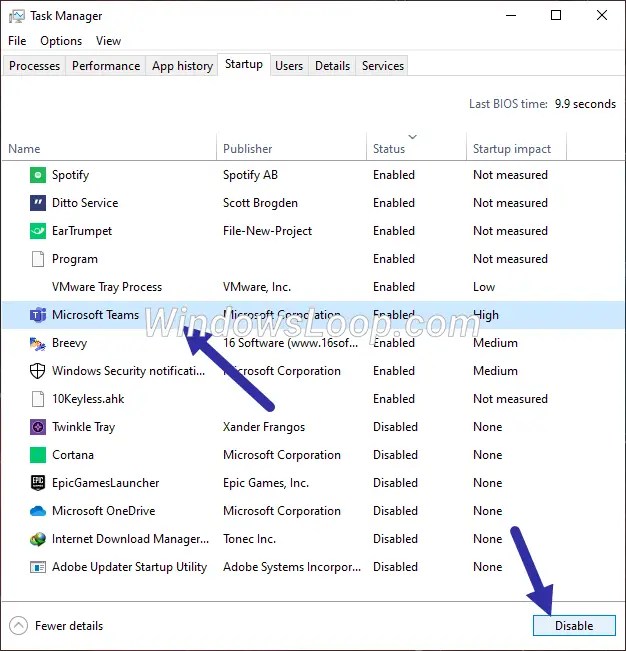Click the EarTrumpet icon
The width and height of the screenshot is (626, 651).
38,231
